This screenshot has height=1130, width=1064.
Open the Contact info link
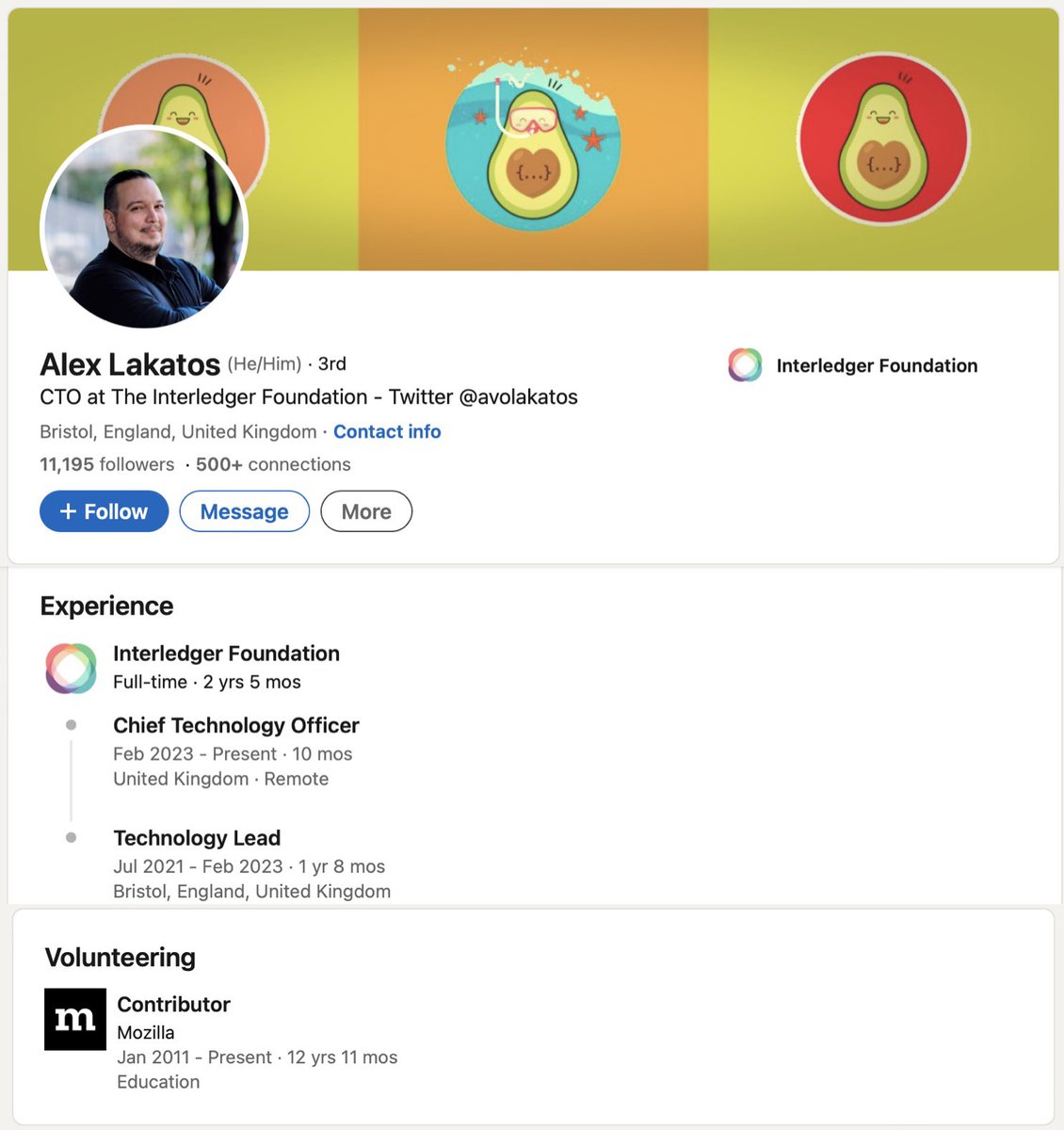click(387, 431)
